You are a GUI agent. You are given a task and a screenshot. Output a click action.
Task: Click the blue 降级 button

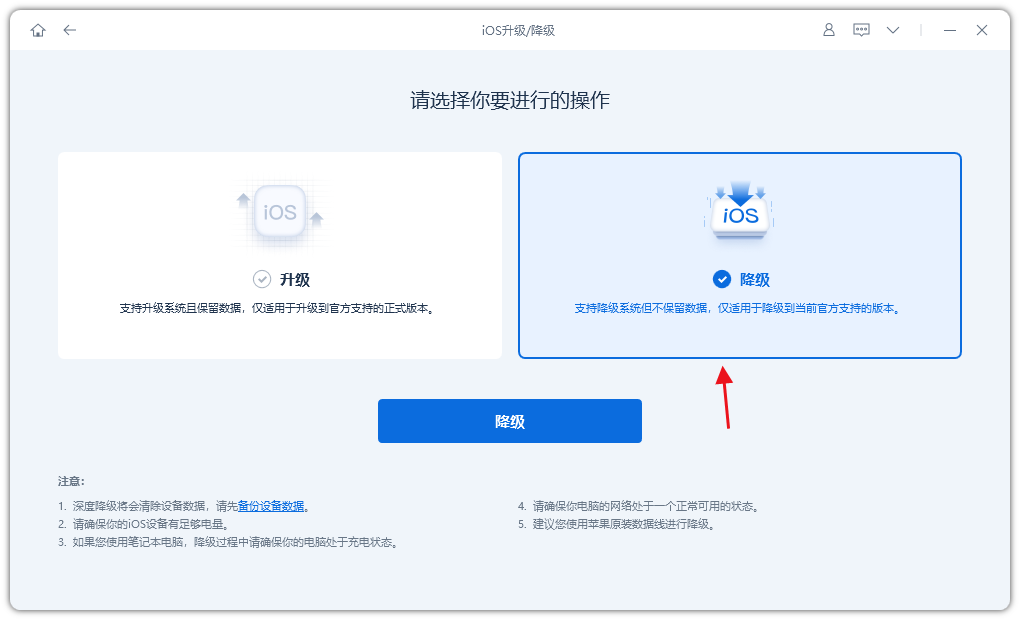[509, 421]
